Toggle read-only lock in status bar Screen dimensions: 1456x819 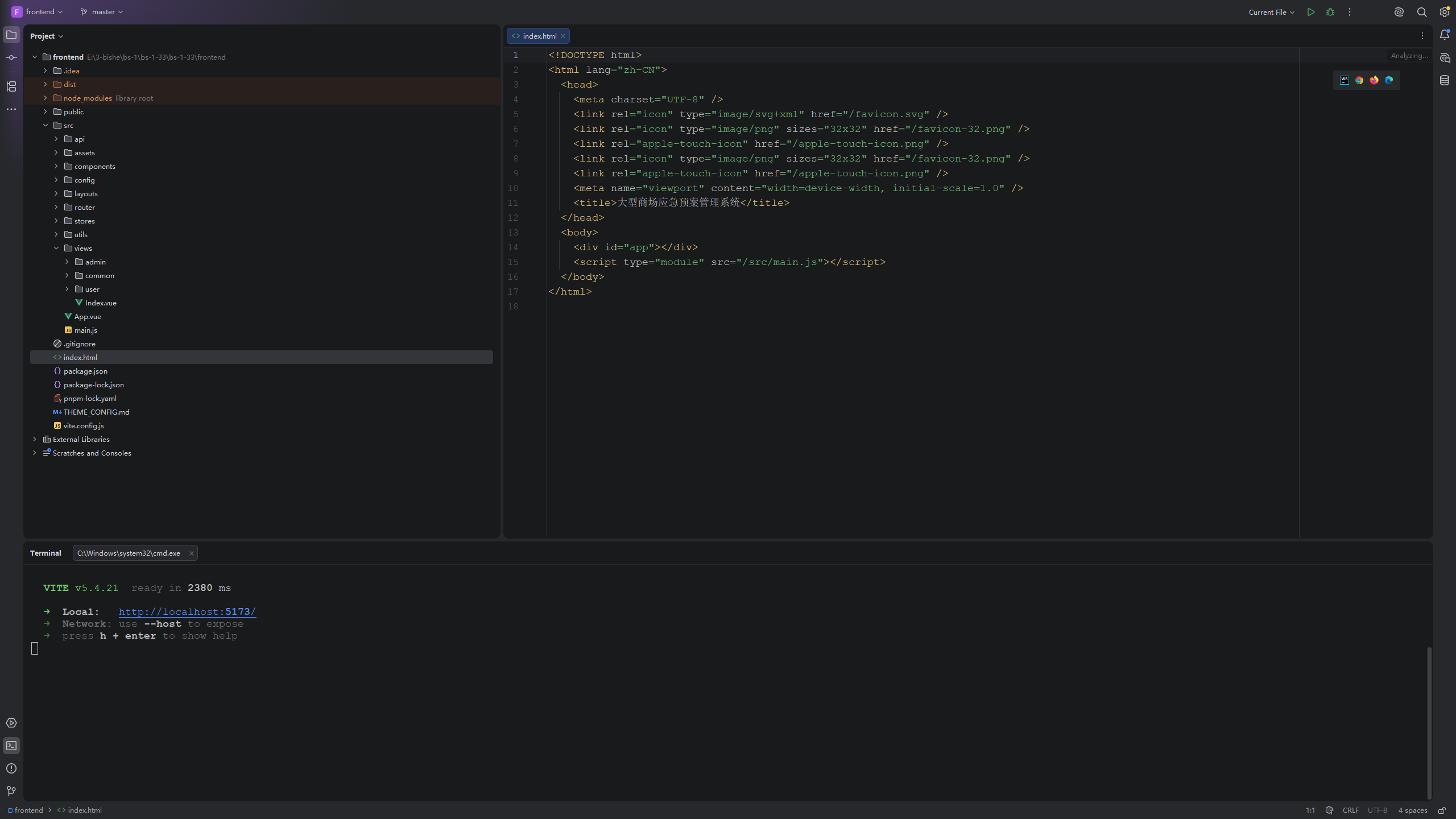coord(1442,810)
